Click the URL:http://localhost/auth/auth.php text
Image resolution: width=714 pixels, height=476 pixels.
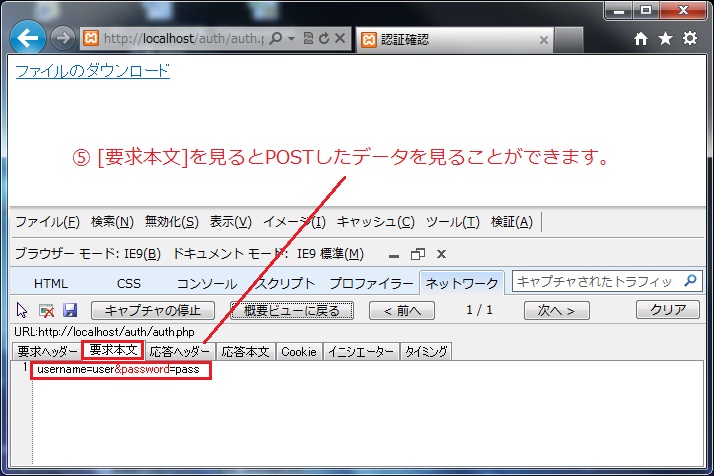(104, 332)
